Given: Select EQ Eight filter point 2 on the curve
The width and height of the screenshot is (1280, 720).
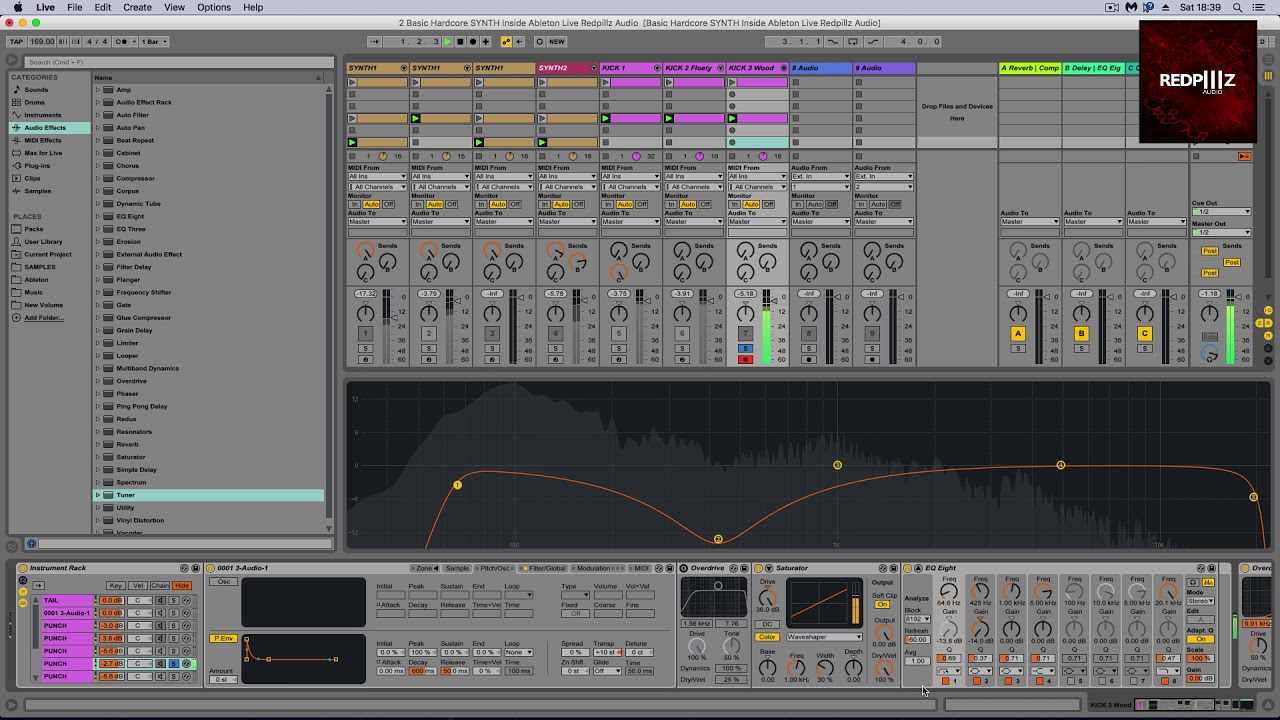Looking at the screenshot, I should click(x=718, y=539).
